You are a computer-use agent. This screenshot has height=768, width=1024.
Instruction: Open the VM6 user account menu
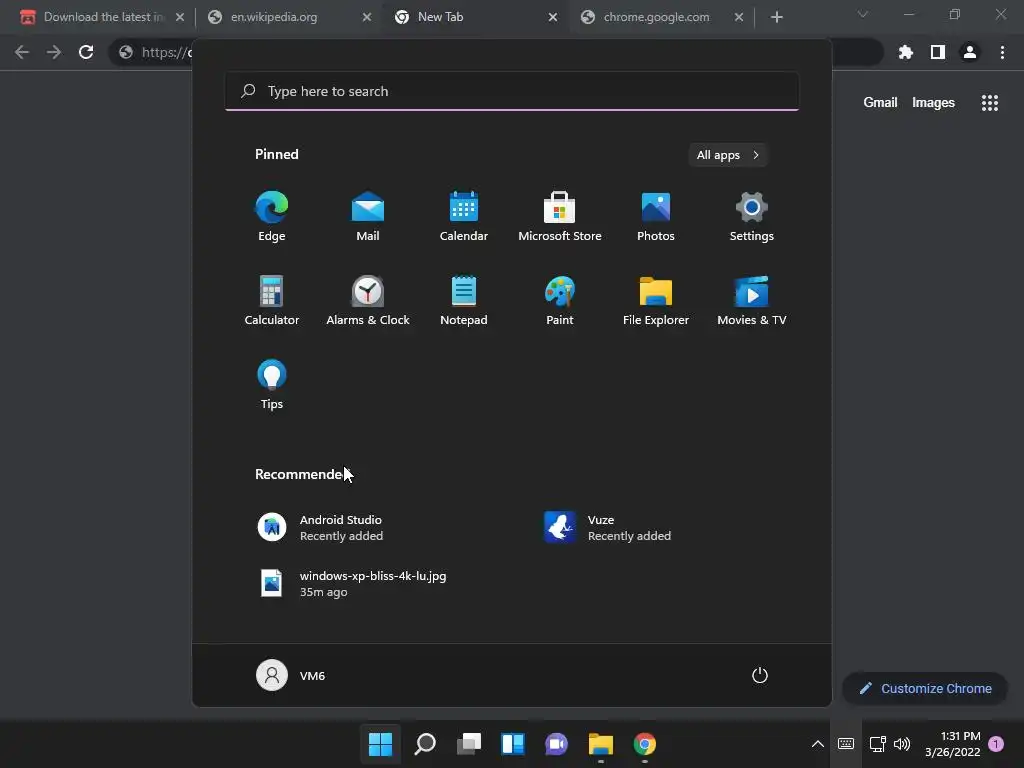coord(291,675)
